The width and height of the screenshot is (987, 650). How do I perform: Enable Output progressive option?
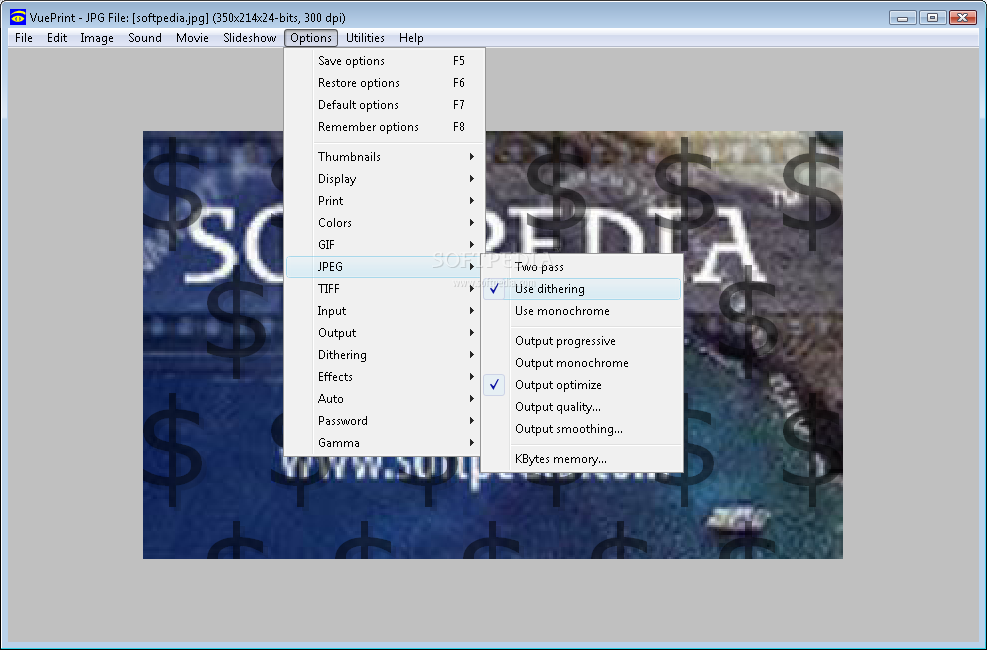582,341
